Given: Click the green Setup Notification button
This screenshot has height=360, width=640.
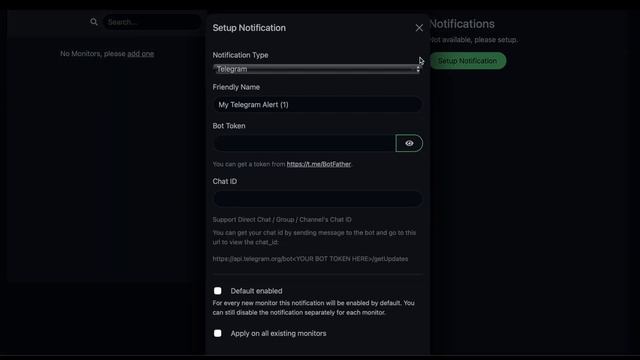Looking at the screenshot, I should click(x=468, y=61).
